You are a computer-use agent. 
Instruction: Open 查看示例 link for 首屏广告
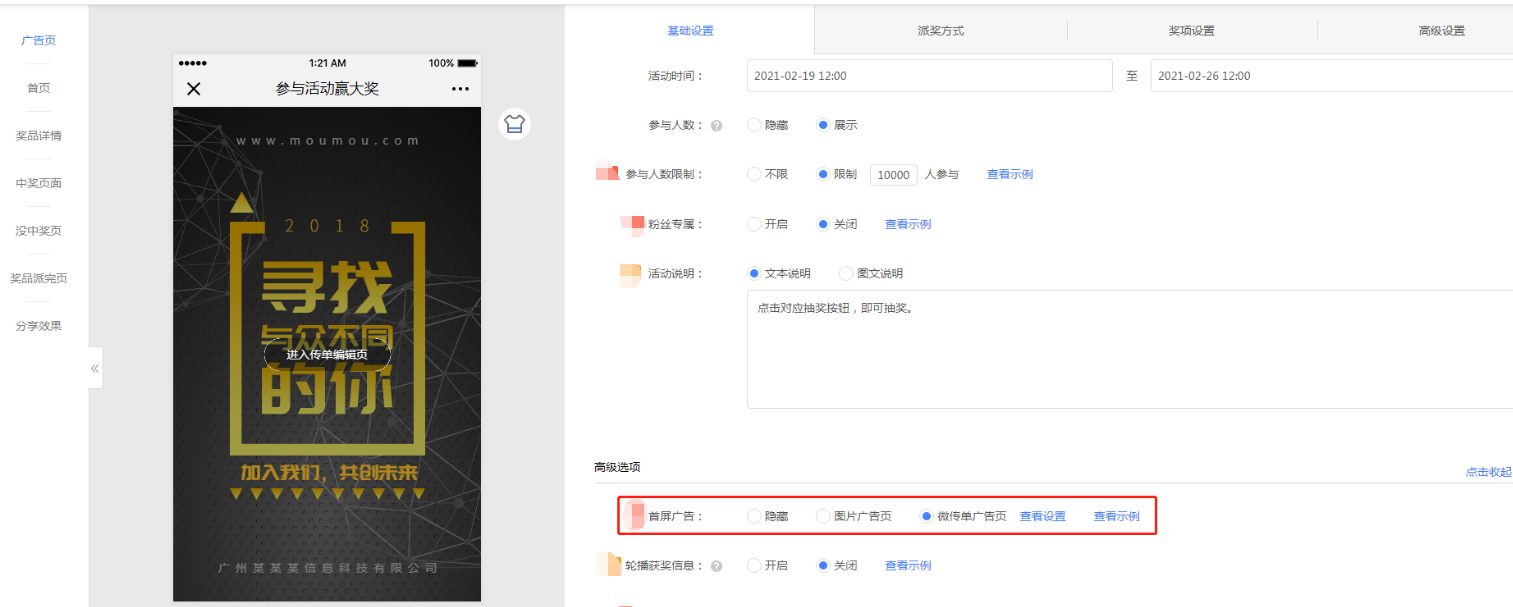[1116, 516]
